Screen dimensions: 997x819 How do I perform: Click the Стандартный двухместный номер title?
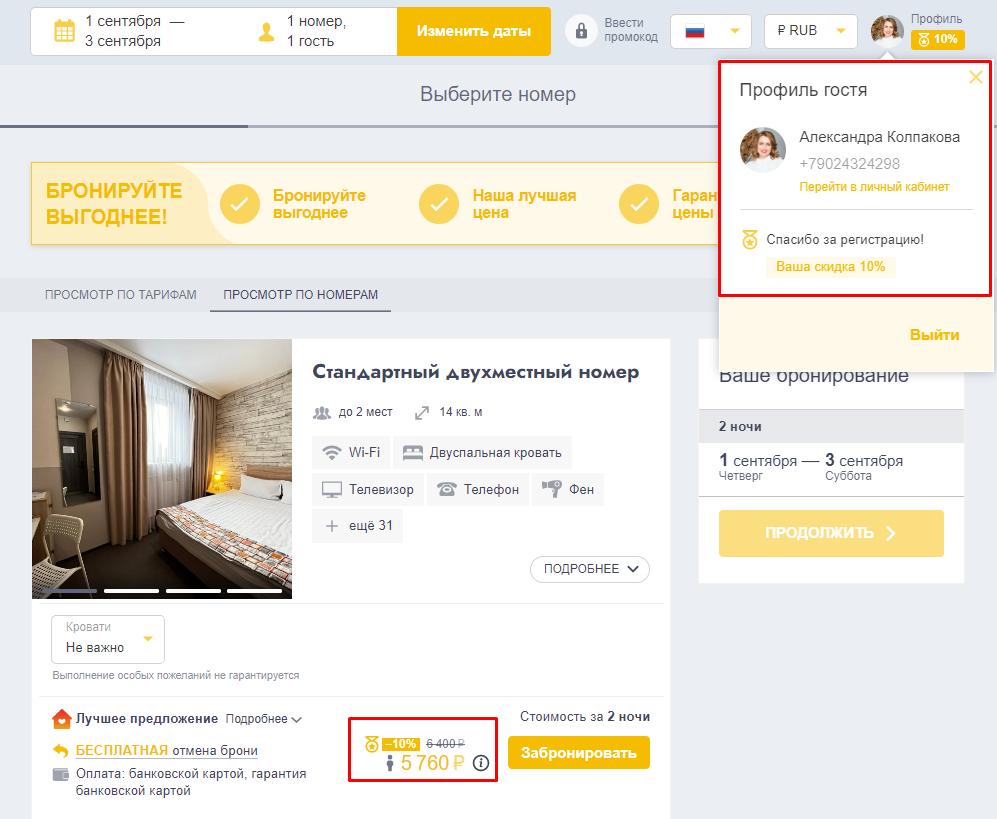(476, 372)
